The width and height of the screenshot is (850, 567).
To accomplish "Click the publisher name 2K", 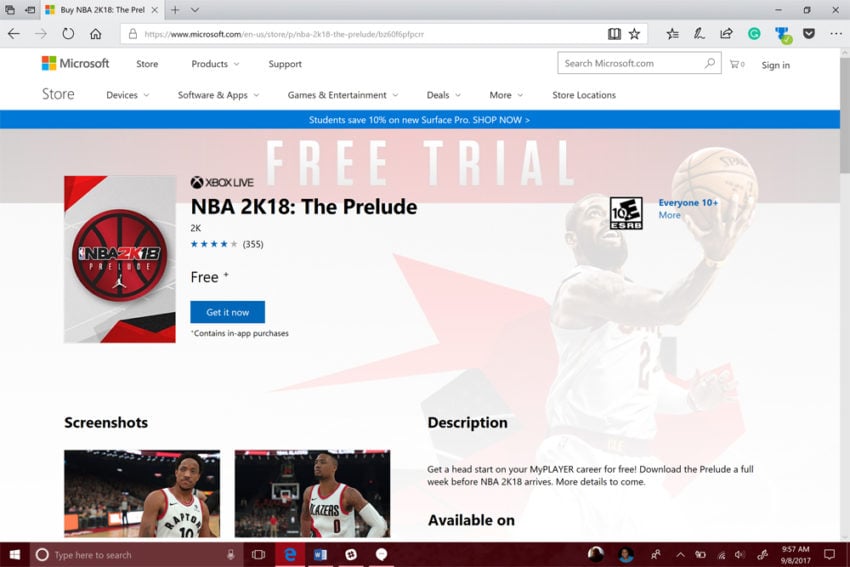I will pyautogui.click(x=196, y=228).
